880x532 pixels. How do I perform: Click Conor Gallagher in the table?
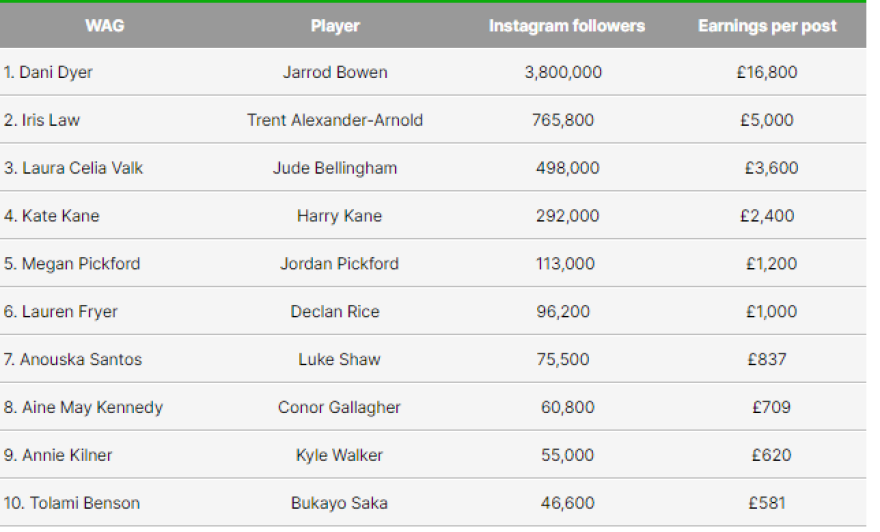[339, 407]
